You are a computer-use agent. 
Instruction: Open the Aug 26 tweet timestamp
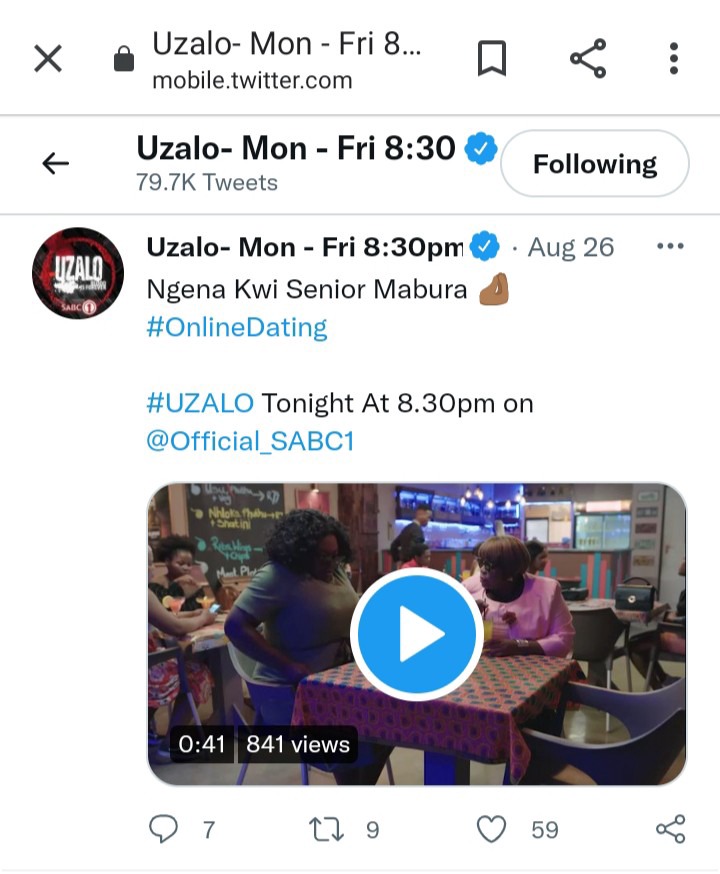(571, 247)
